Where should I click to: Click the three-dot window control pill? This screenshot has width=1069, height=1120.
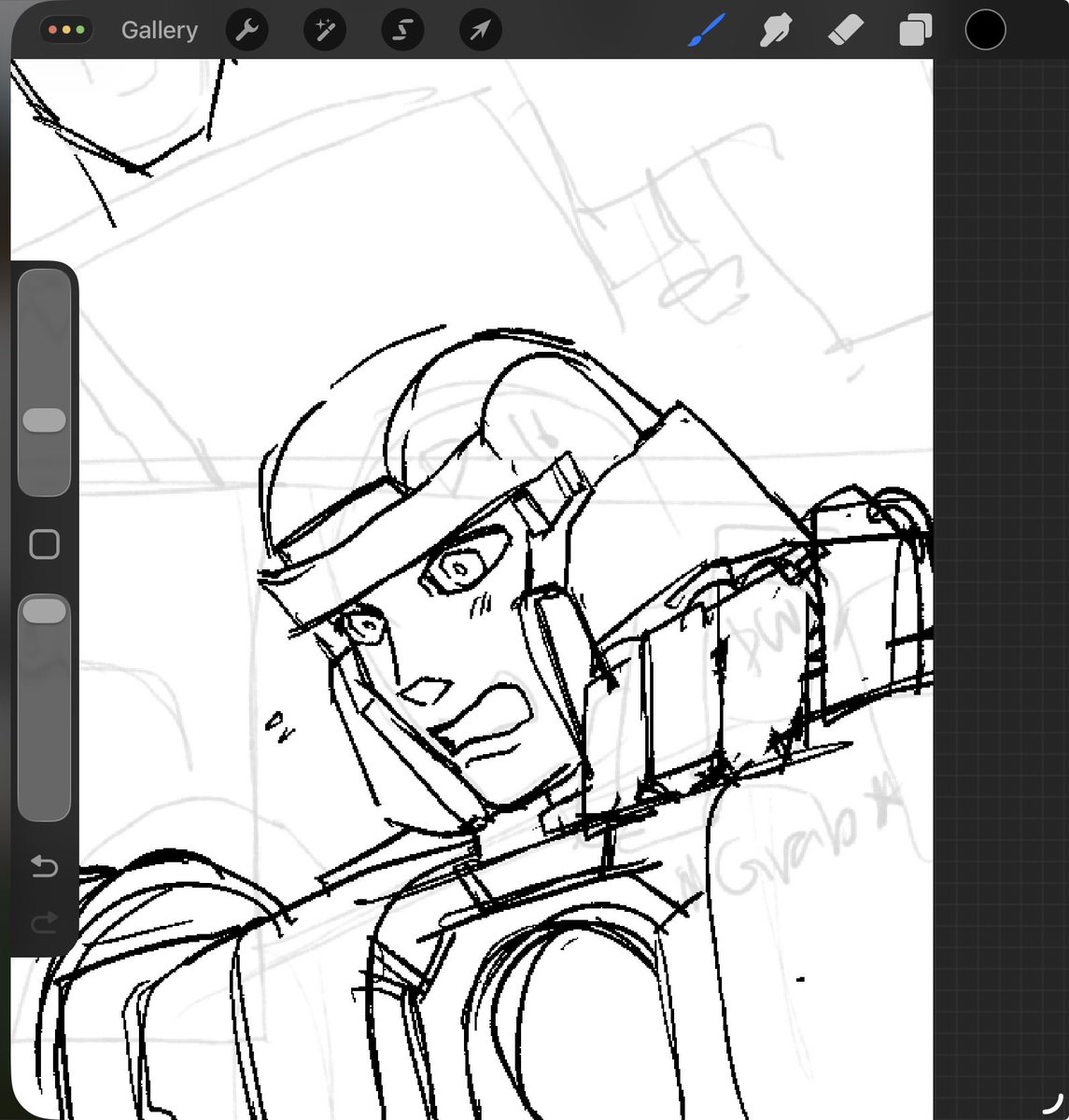(66, 30)
